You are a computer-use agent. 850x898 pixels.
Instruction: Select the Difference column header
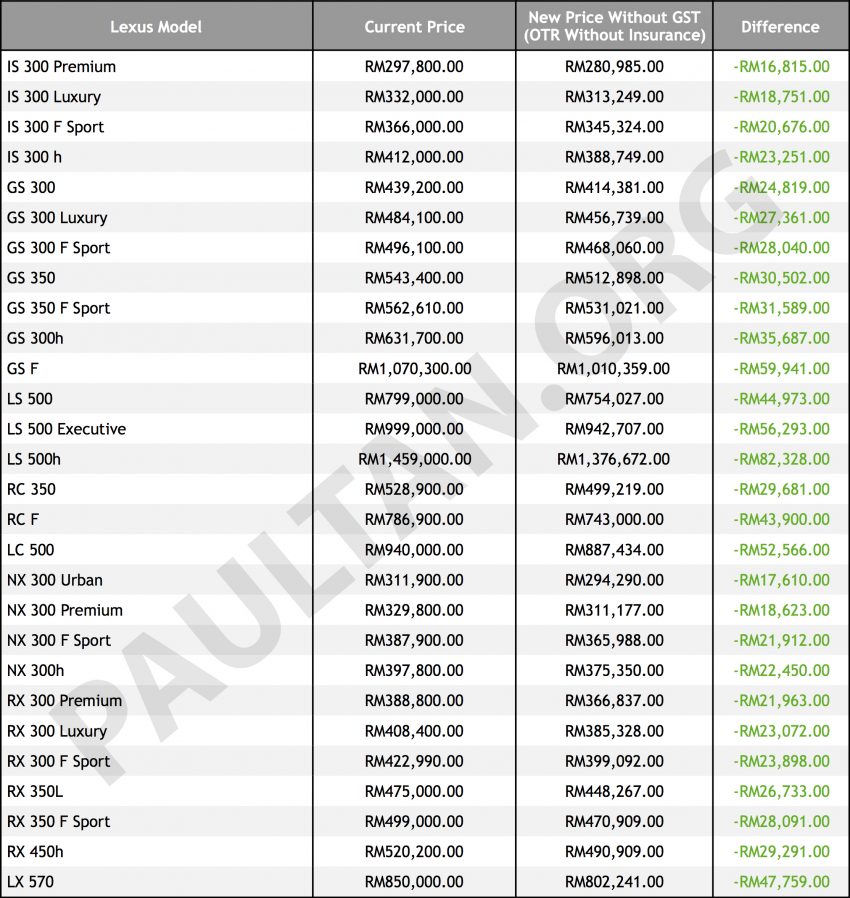point(780,27)
